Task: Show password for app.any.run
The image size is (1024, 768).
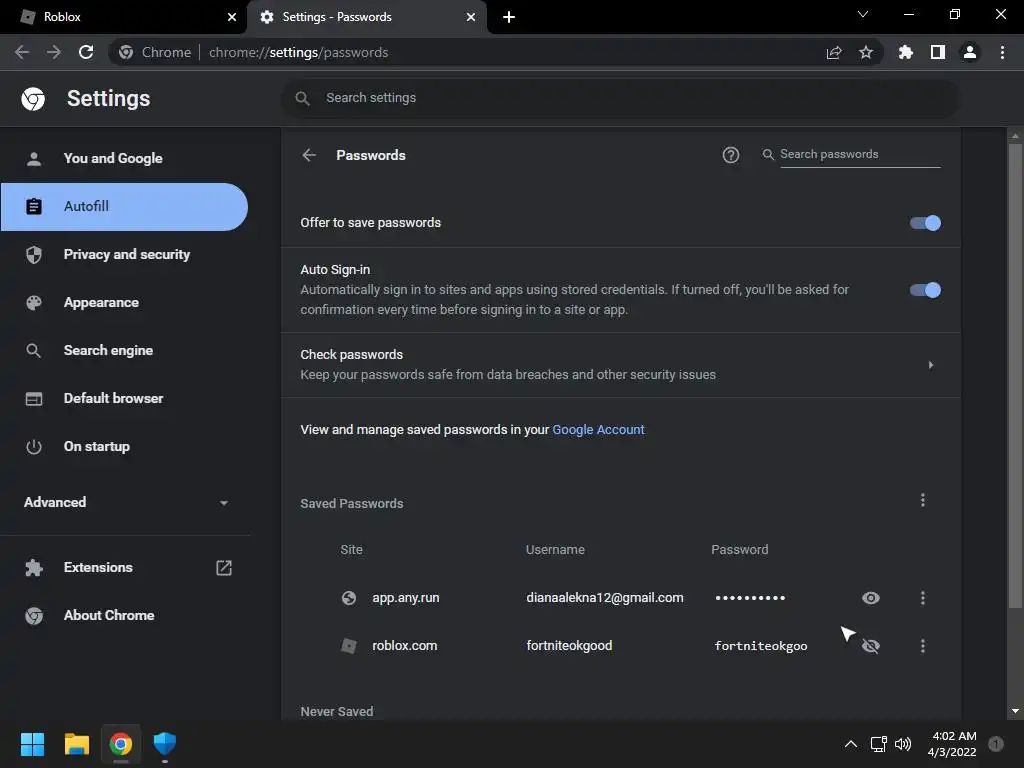Action: pos(871,598)
